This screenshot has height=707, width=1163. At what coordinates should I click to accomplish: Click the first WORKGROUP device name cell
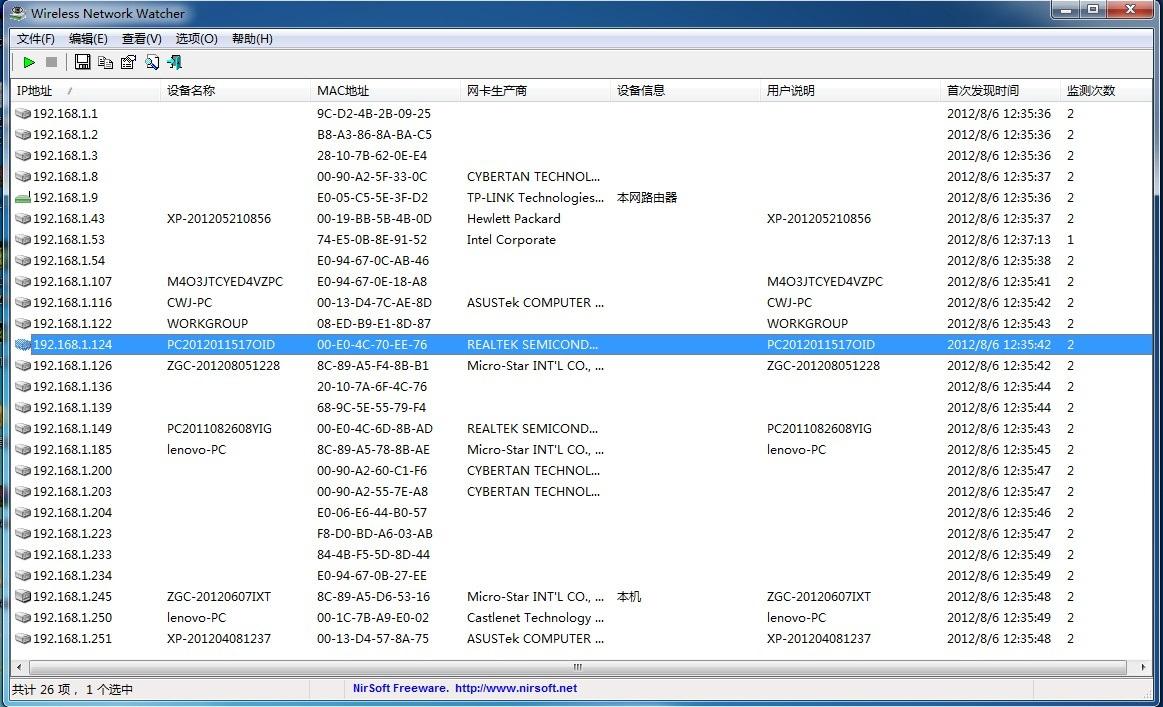[207, 323]
